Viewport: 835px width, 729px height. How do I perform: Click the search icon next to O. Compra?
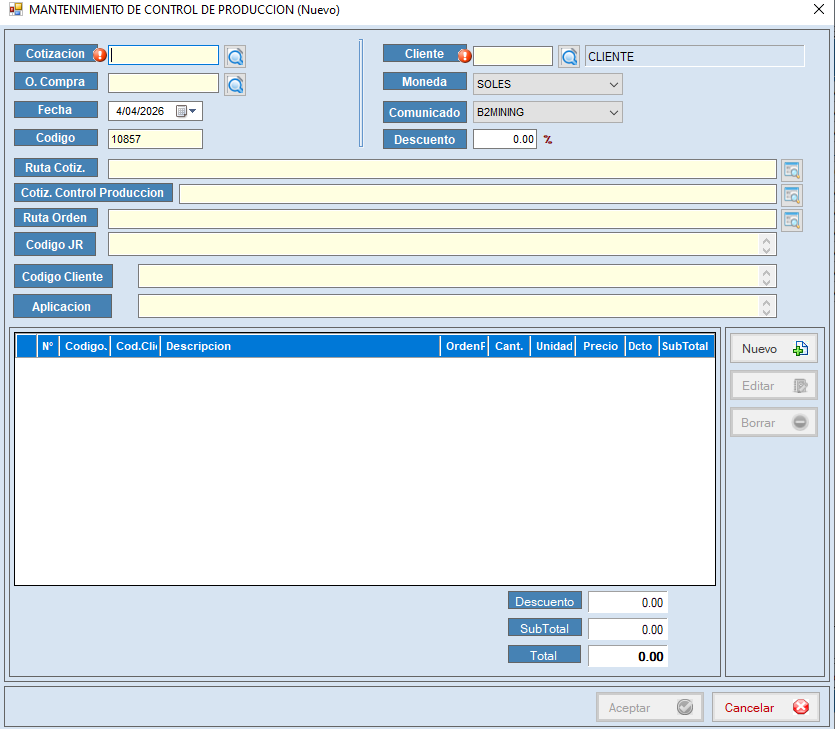click(x=235, y=85)
